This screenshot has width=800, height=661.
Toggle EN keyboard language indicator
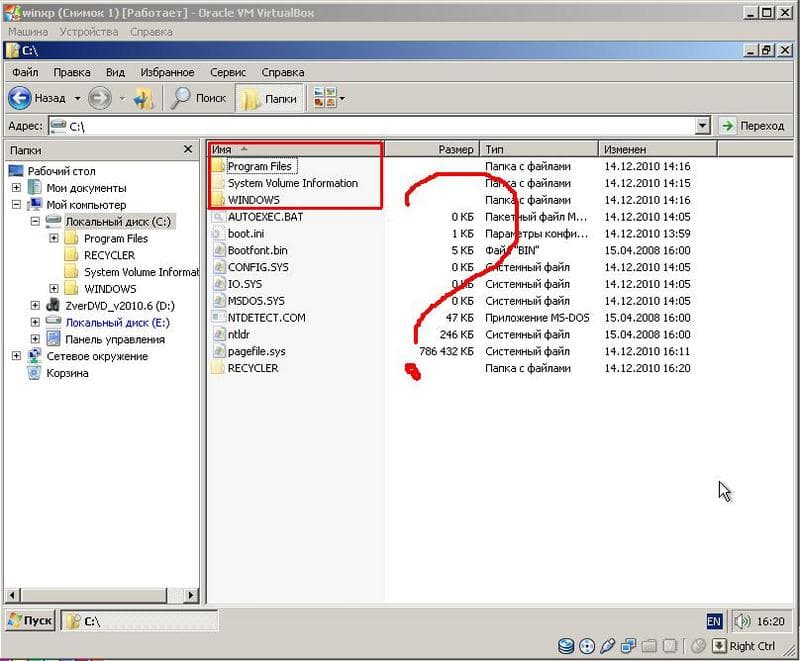(x=714, y=621)
